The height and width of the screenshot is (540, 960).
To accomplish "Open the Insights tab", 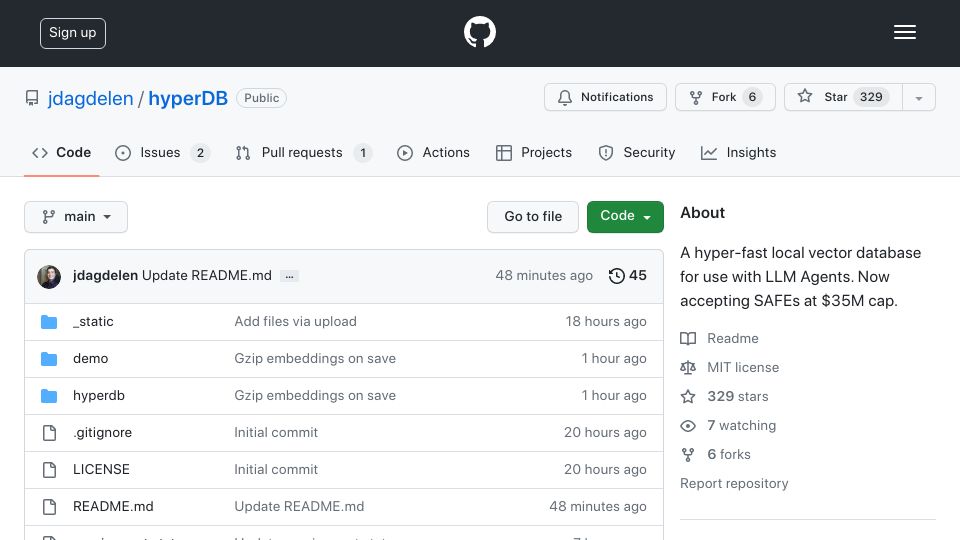I will [738, 152].
